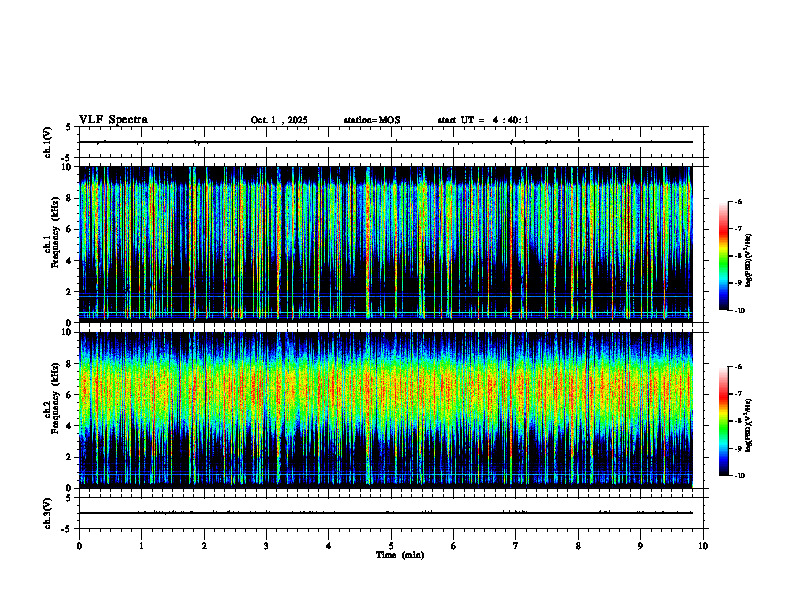Image resolution: width=792 pixels, height=612 pixels.
Task: Click the ch.1 colorbar 'log(PSD)(V²/Hz)' label
Action: (x=749, y=260)
